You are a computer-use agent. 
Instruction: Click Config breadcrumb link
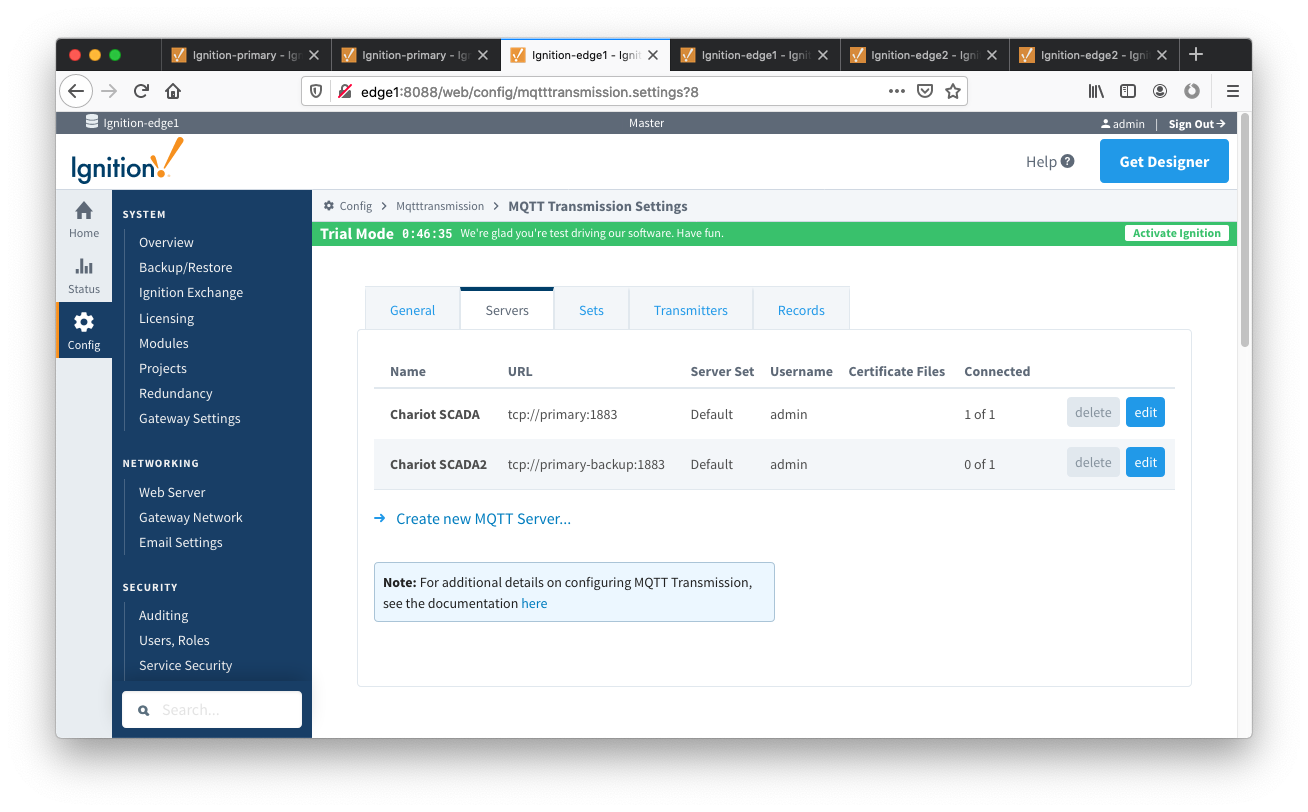tap(355, 206)
